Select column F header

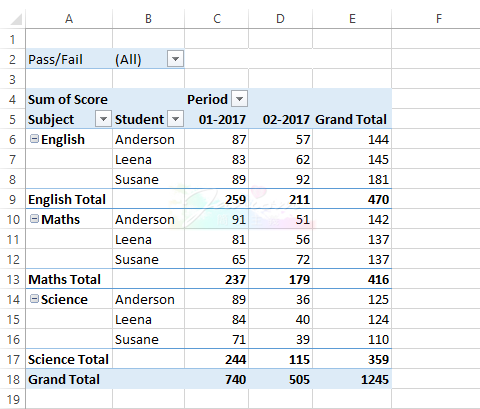439,19
